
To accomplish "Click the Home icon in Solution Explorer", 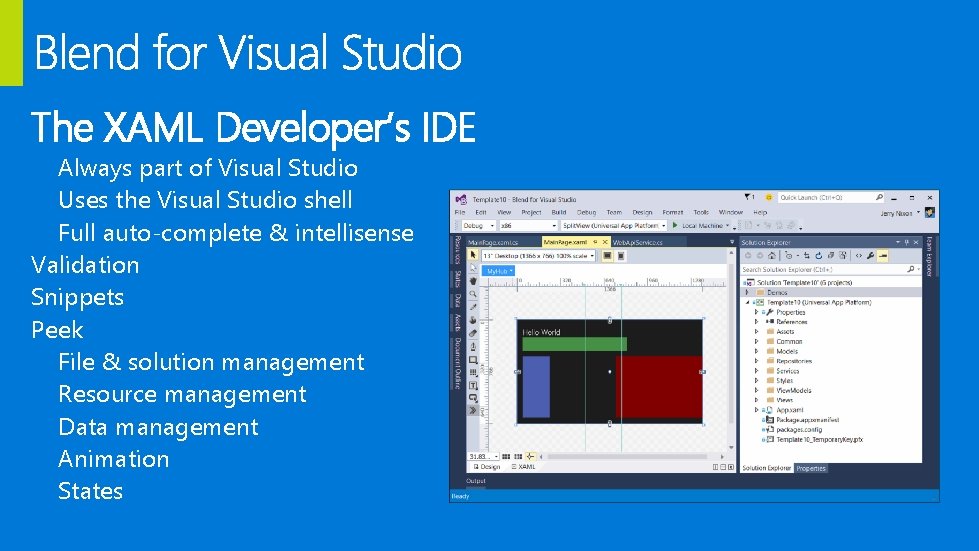I will [x=772, y=255].
